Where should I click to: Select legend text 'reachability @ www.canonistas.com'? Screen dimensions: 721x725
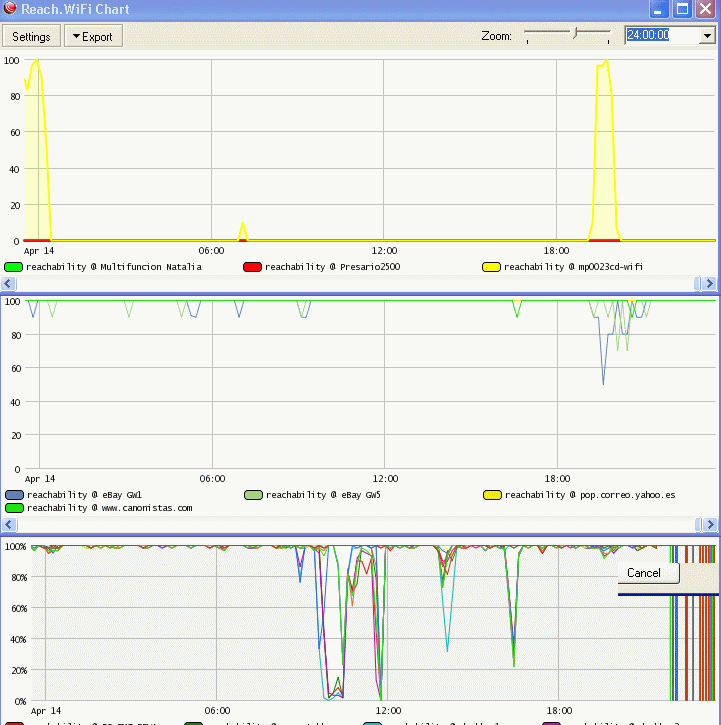110,508
